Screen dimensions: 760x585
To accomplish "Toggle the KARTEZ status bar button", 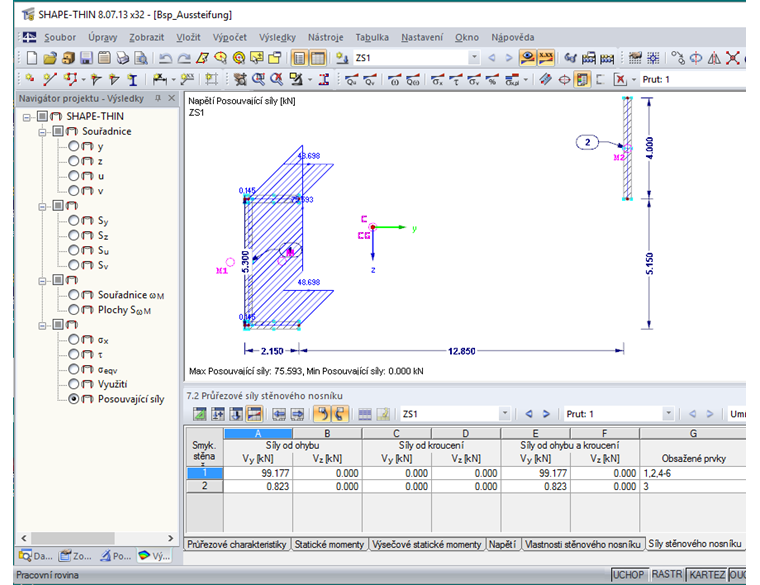I will coord(707,575).
